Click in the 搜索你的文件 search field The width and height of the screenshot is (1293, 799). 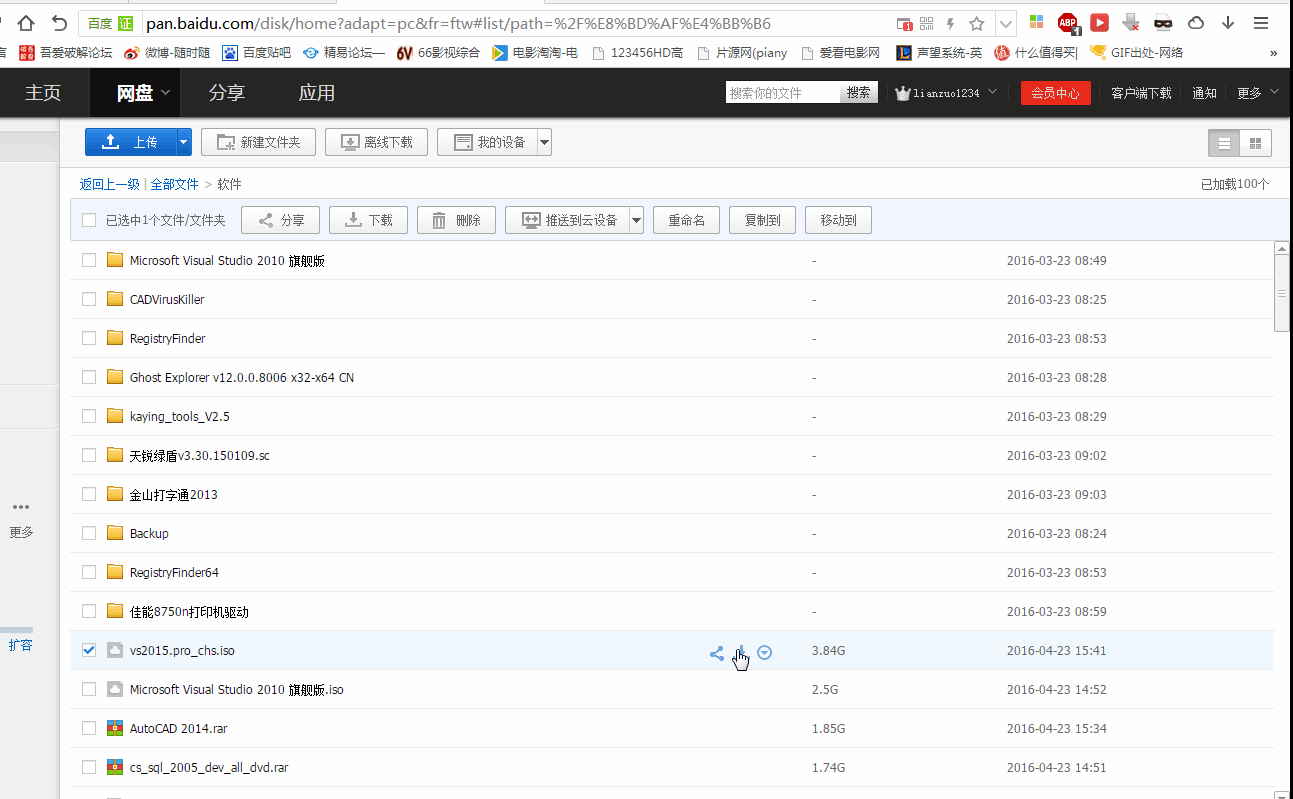point(782,93)
